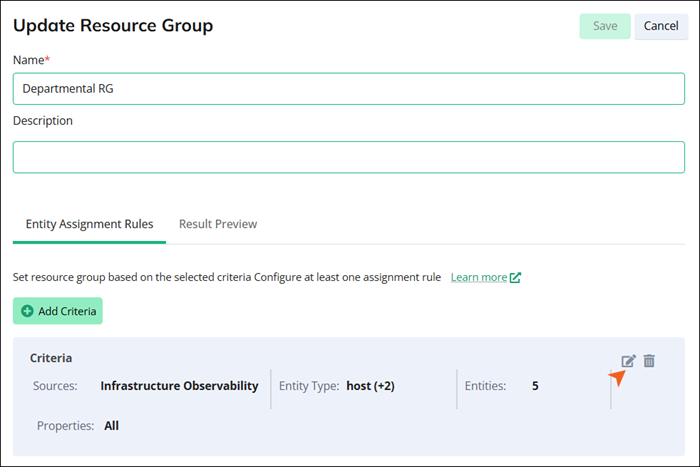Image resolution: width=700 pixels, height=467 pixels.
Task: Click the Update Resource Group heading
Action: (113, 26)
